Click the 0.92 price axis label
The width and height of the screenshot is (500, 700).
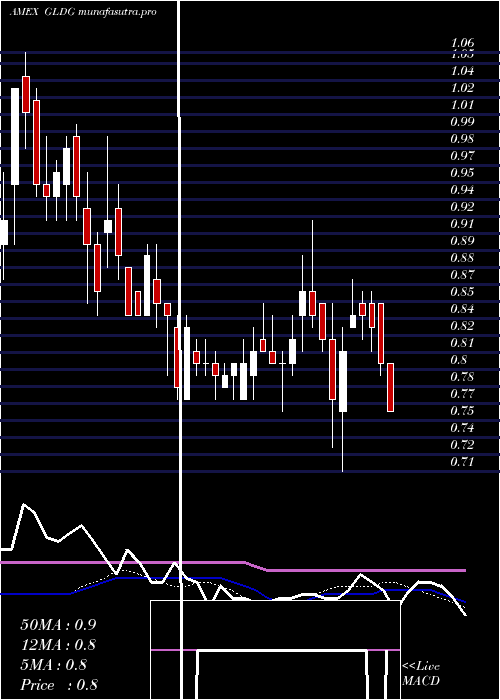462,207
